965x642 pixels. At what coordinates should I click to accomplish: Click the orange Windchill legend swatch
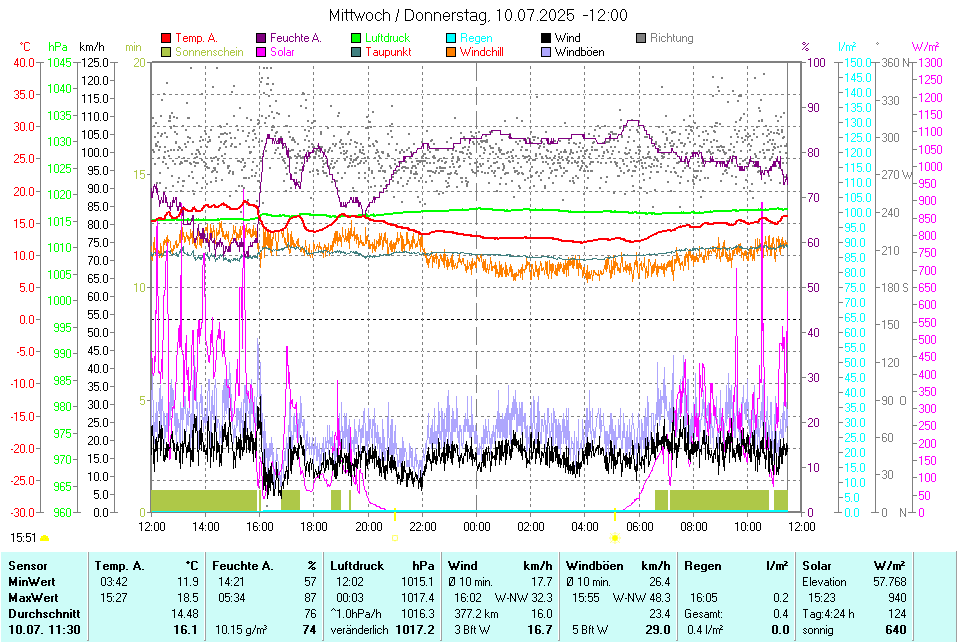[450, 52]
